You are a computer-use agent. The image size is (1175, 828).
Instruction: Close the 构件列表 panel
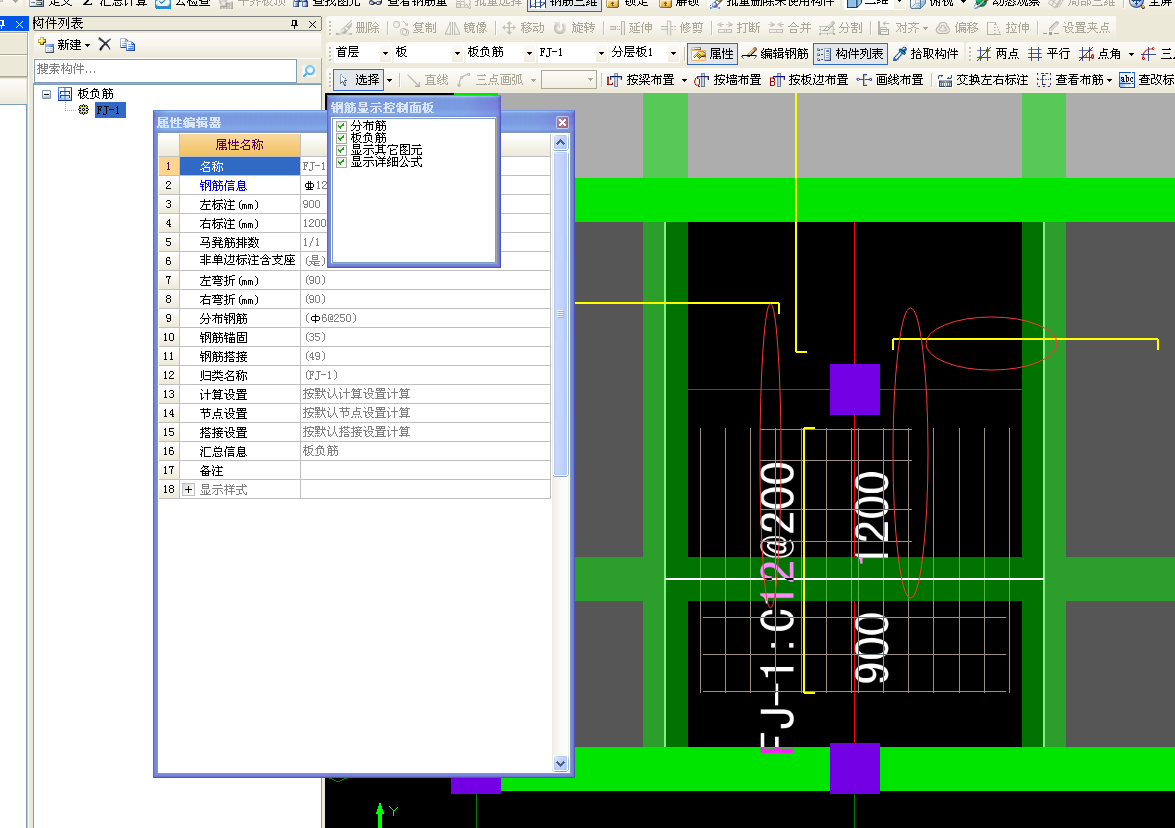click(312, 24)
